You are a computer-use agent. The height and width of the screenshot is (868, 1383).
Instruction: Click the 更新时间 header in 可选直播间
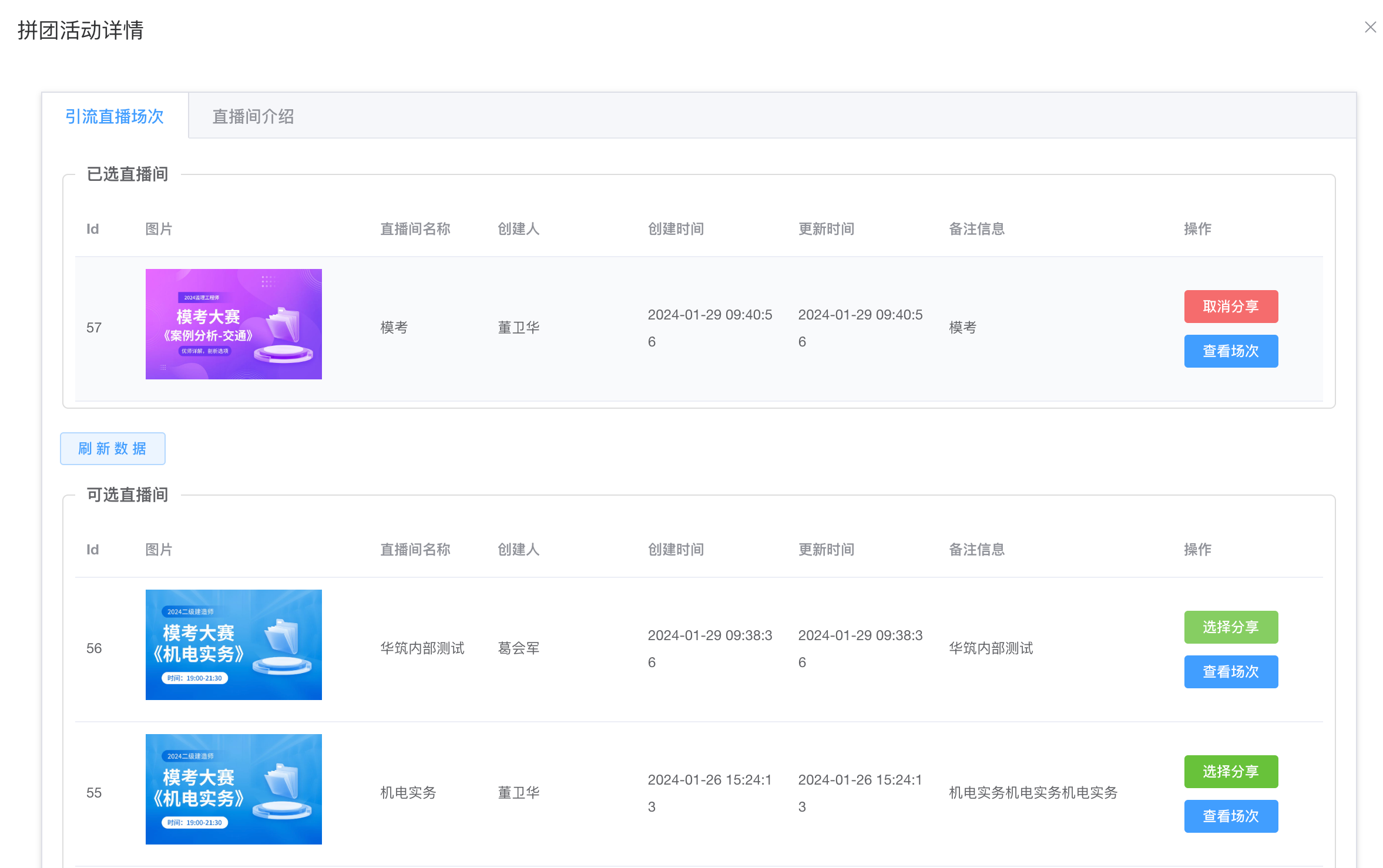tap(826, 549)
